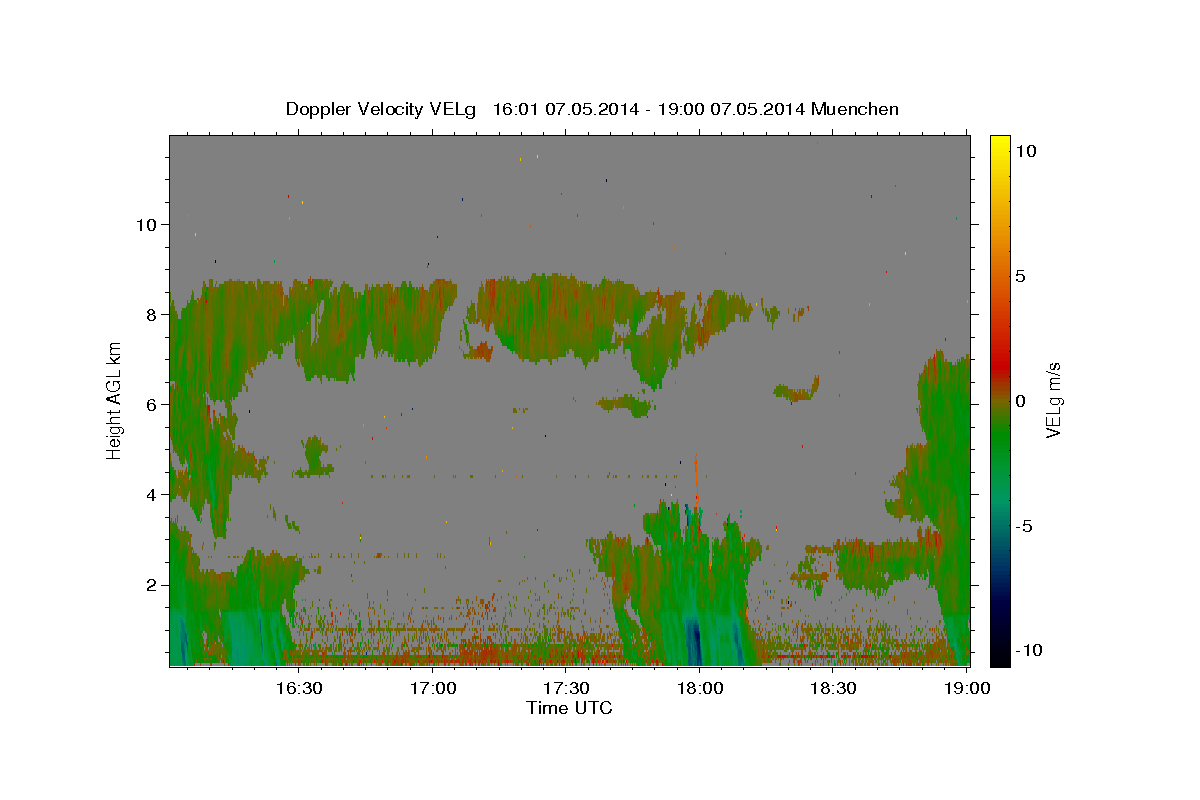
Task: Click the colorbar value -10 label
Action: [1030, 651]
